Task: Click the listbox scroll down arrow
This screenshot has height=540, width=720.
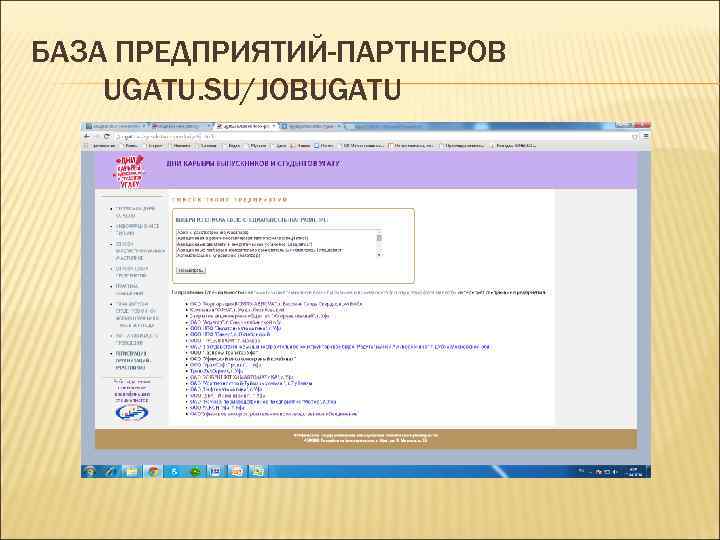Action: click(379, 254)
